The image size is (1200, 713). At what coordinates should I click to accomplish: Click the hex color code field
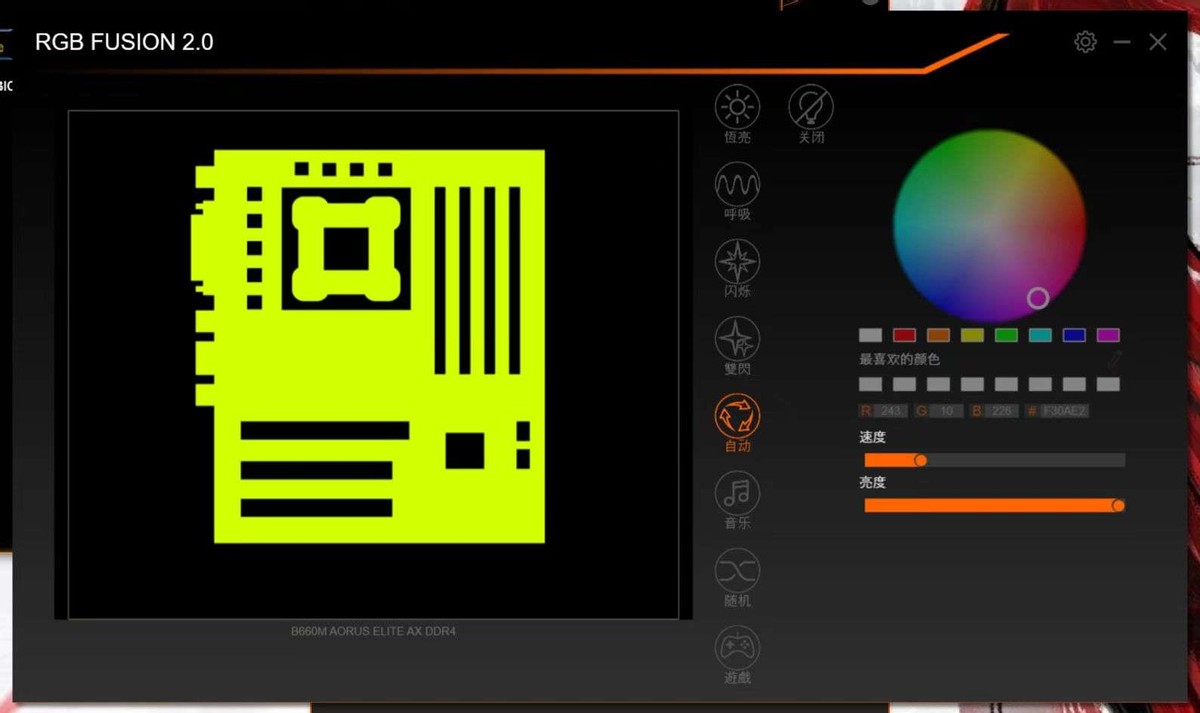[1064, 411]
